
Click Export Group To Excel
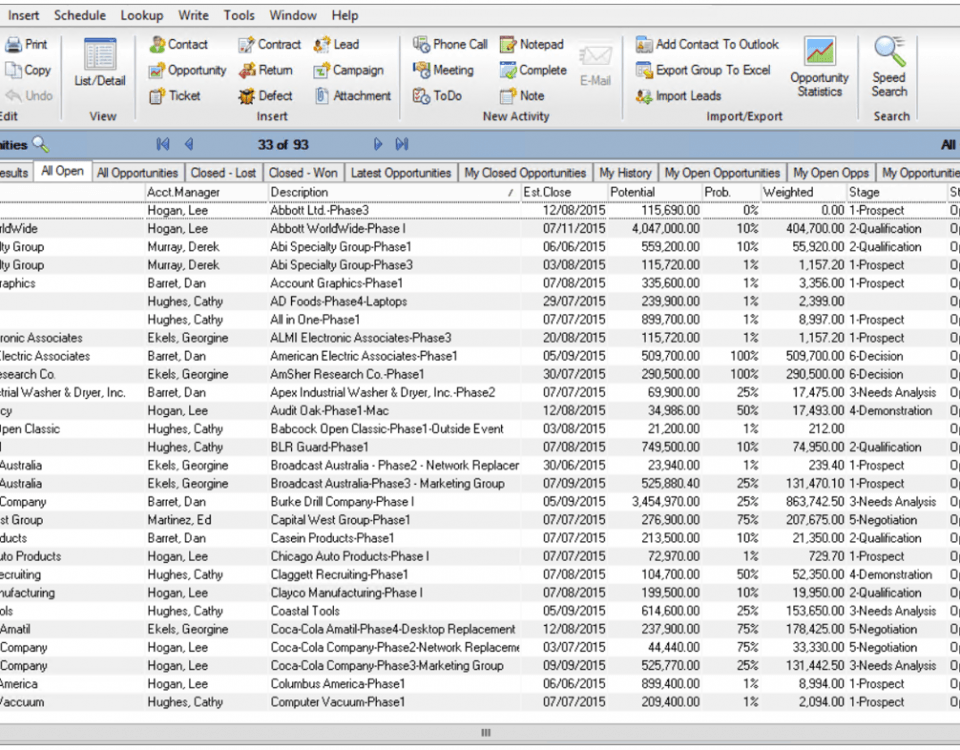703,70
